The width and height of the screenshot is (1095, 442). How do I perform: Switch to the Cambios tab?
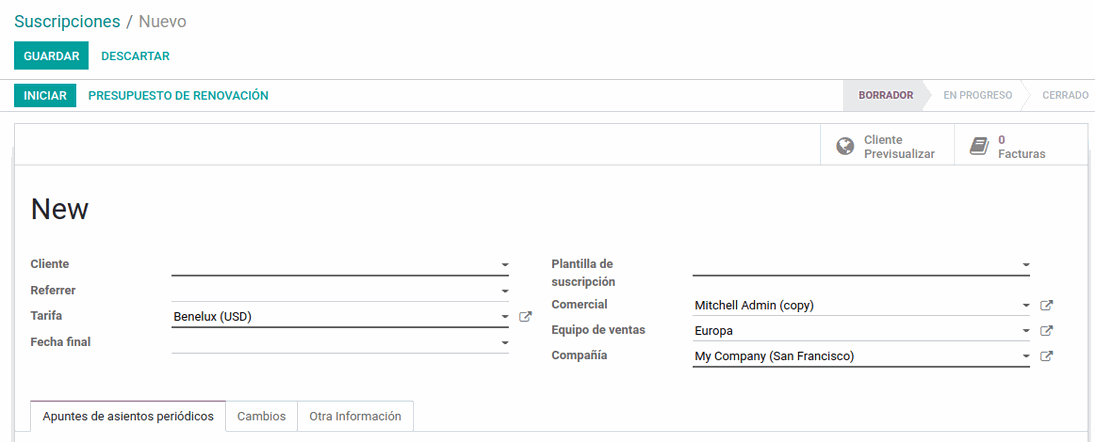point(261,416)
